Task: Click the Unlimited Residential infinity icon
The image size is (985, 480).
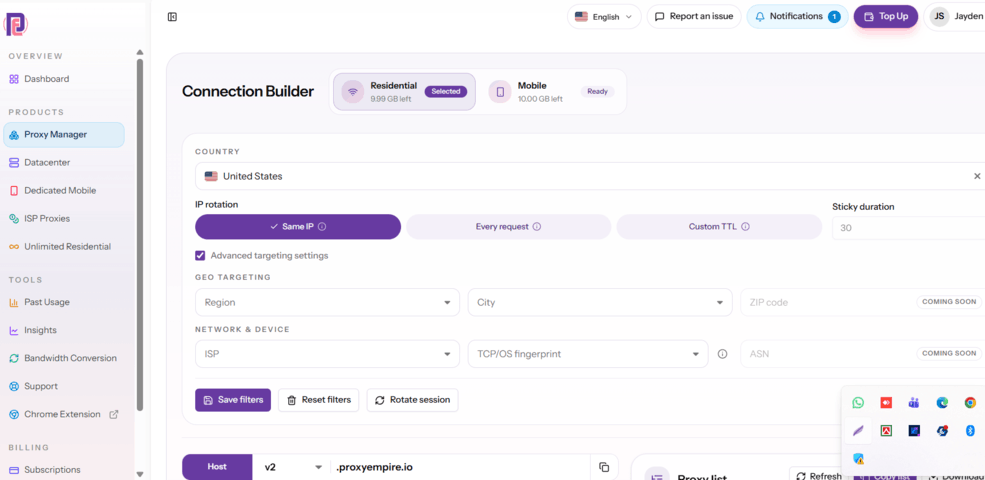Action: click(x=14, y=247)
